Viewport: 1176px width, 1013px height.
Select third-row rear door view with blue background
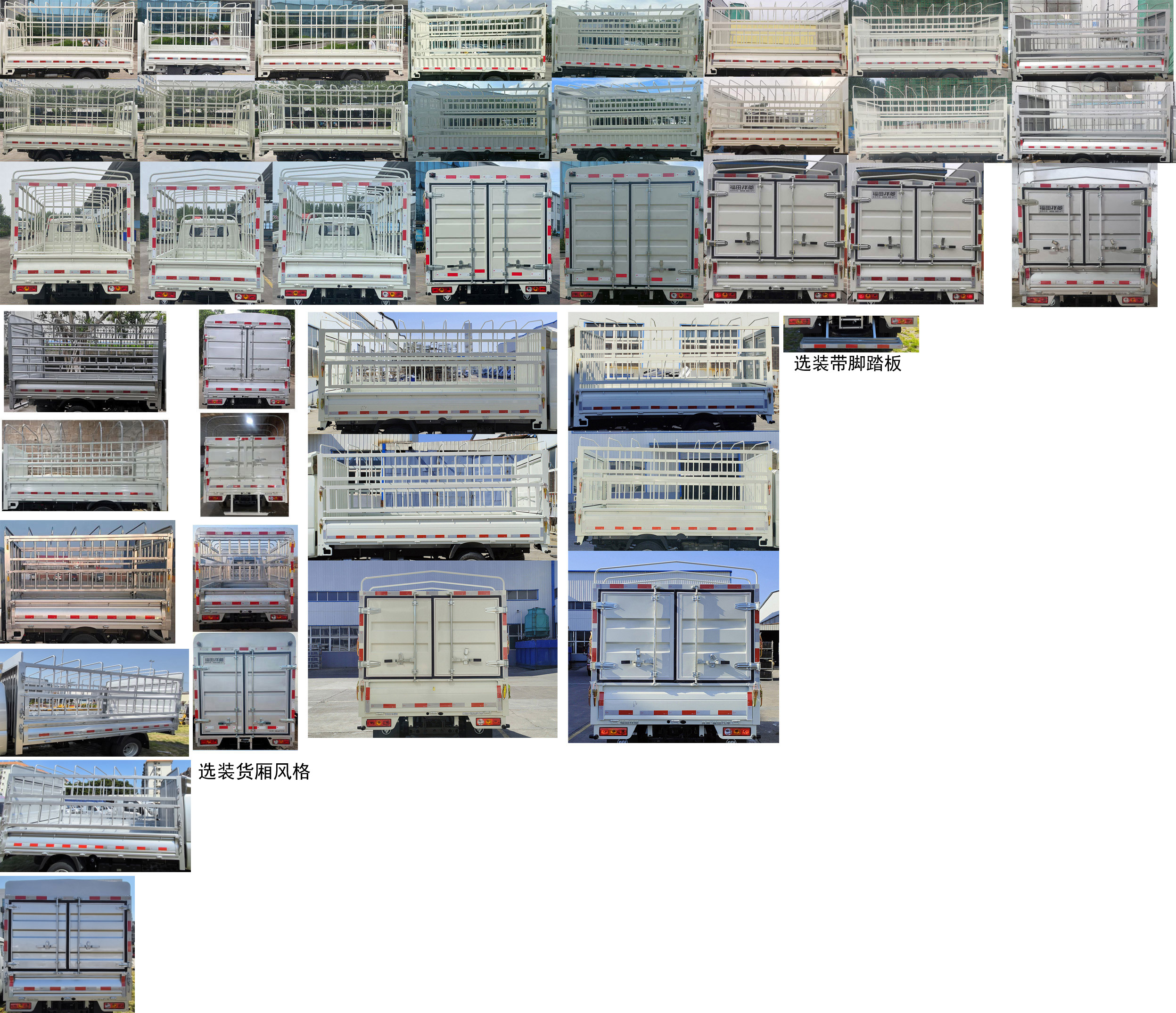488,233
